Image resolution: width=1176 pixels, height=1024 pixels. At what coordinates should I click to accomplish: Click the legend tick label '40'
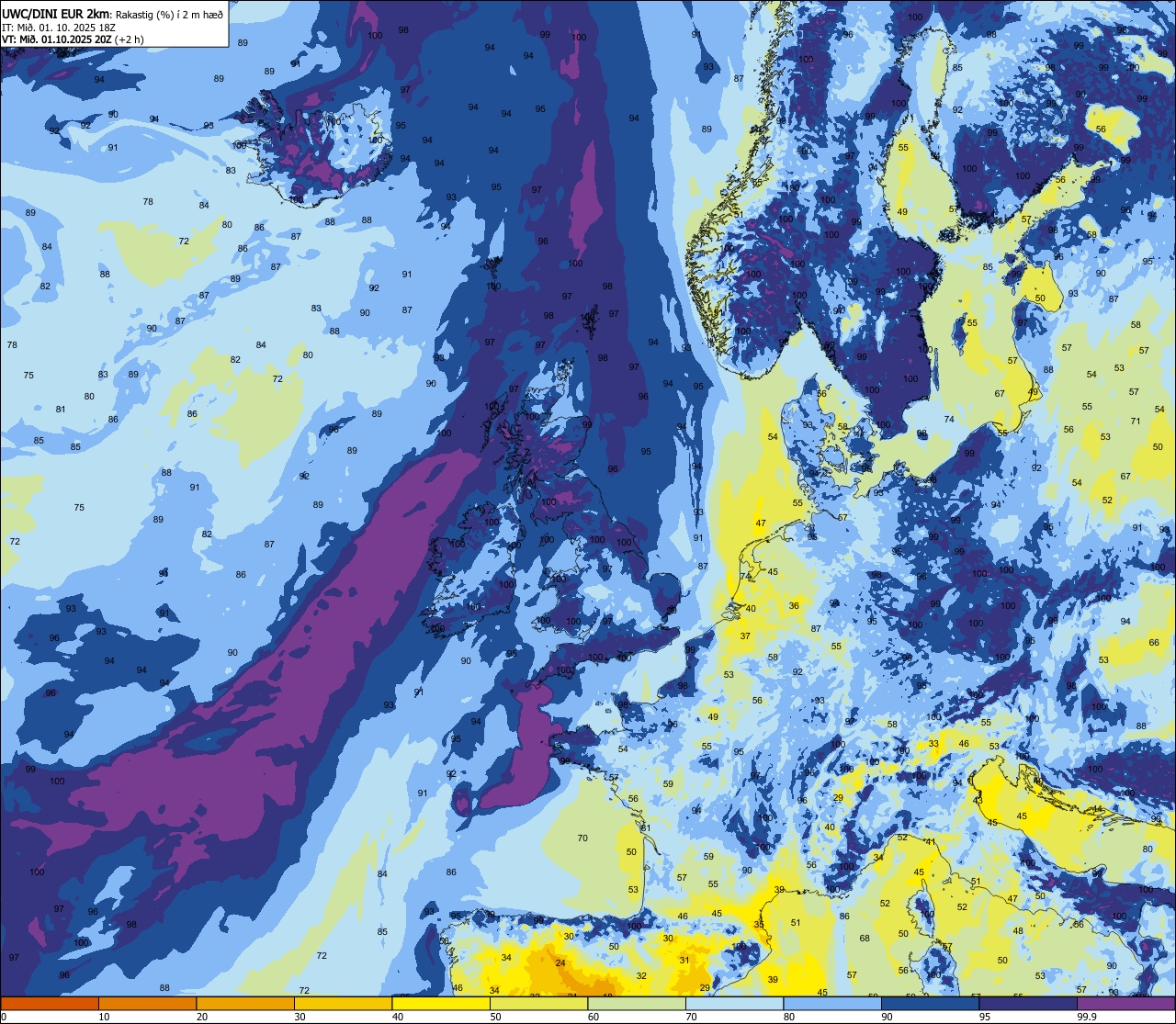pyautogui.click(x=398, y=1017)
